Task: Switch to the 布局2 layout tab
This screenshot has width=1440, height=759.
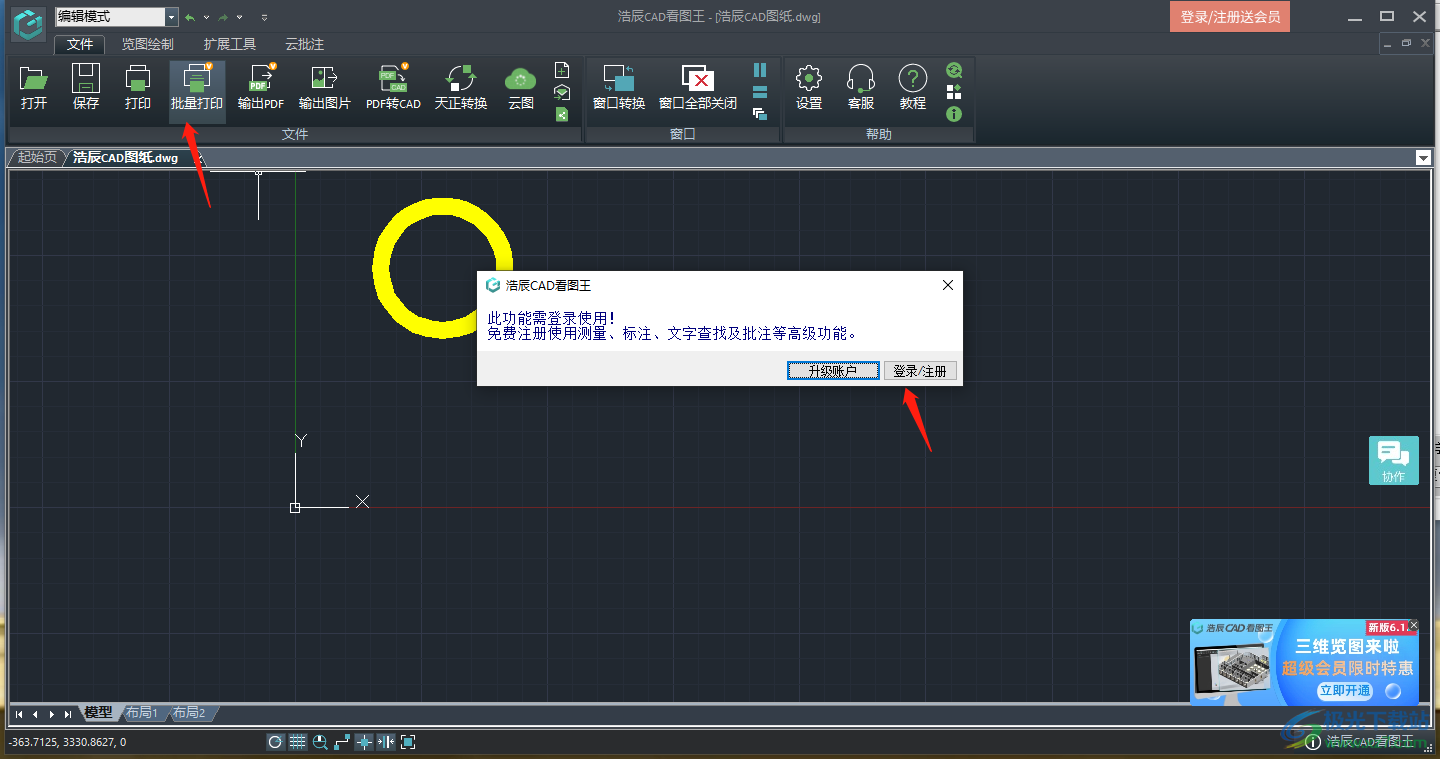Action: coord(188,713)
